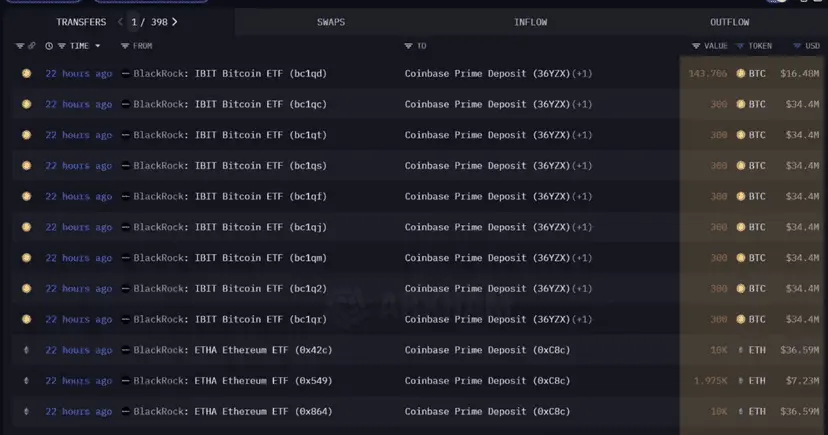Open the TO column filter icon
828x435 pixels.
pos(408,46)
